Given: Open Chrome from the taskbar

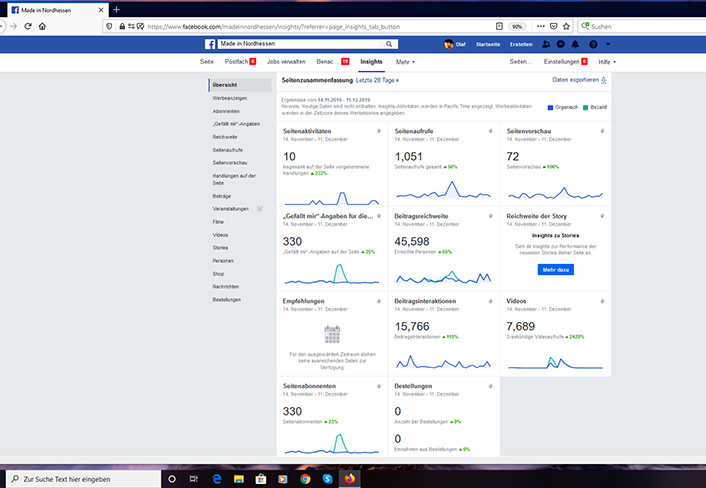Looking at the screenshot, I should 305,479.
